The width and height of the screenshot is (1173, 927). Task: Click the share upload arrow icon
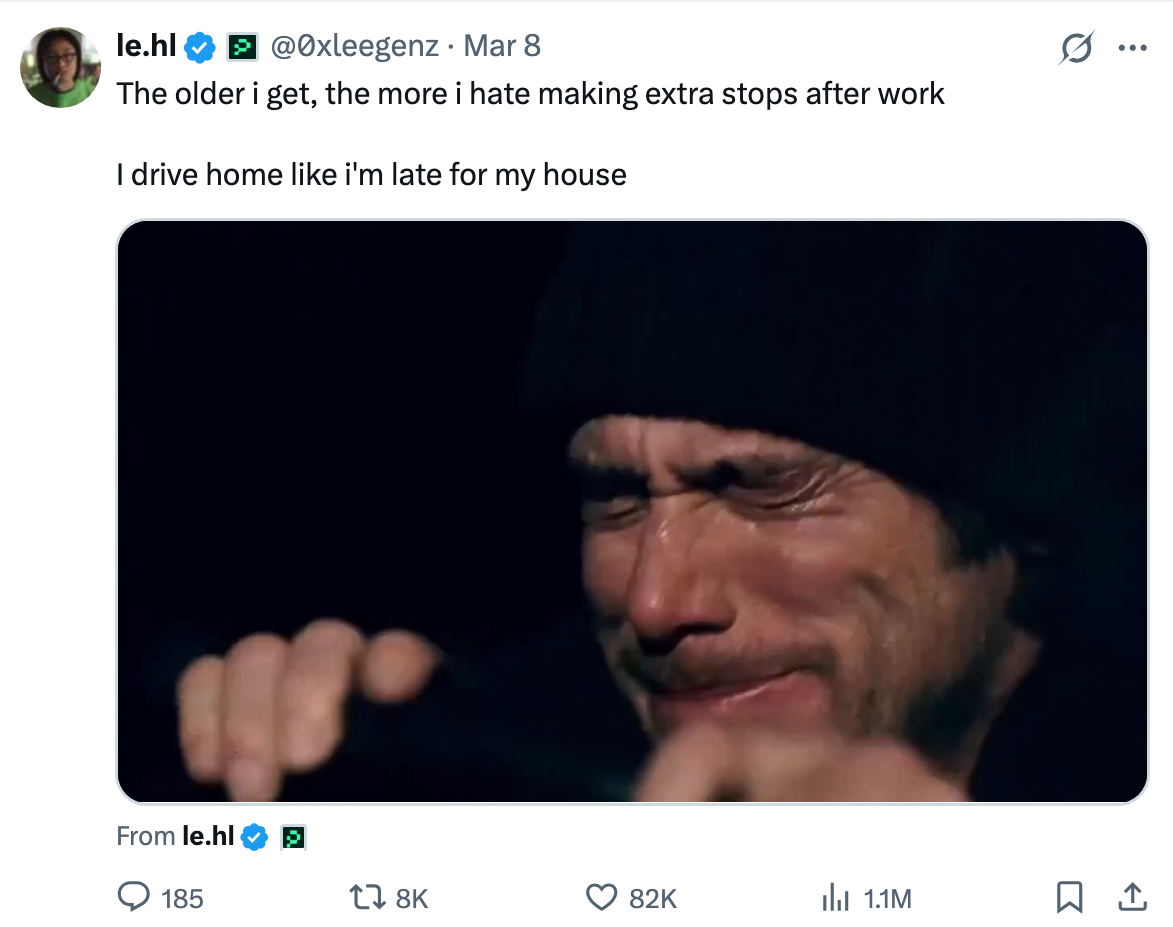click(x=1133, y=898)
